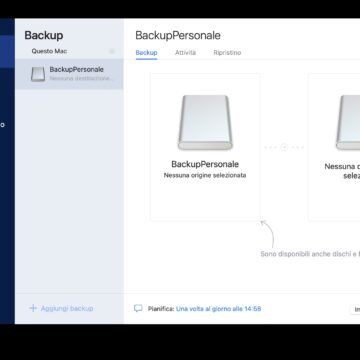Click the Questo Mac label
Viewport: 360px width, 360px height.
pos(49,51)
